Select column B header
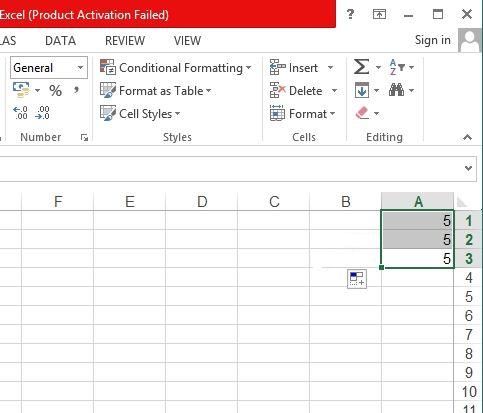The width and height of the screenshot is (483, 413). point(346,202)
